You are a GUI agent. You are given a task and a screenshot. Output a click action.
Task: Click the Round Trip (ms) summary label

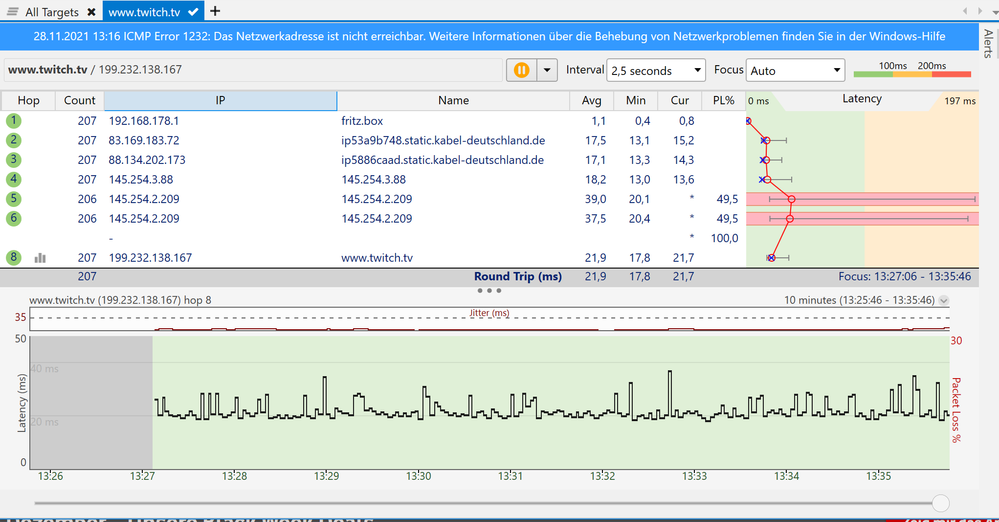coord(517,277)
